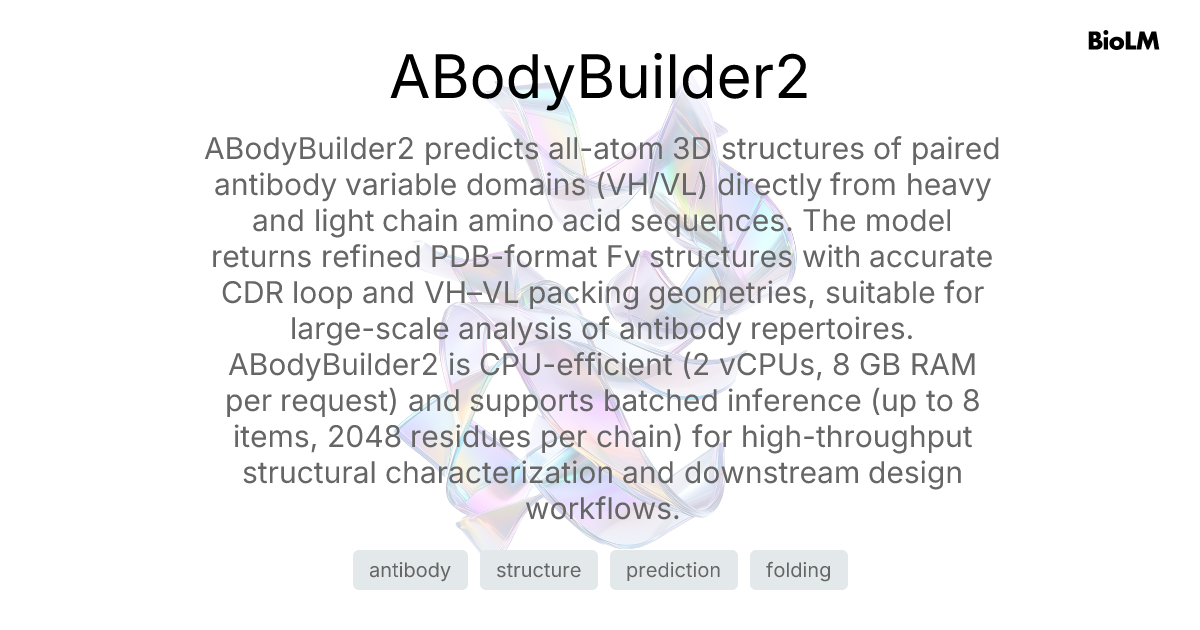The image size is (1200, 630).
Task: Choose the folding tag
Action: click(798, 570)
